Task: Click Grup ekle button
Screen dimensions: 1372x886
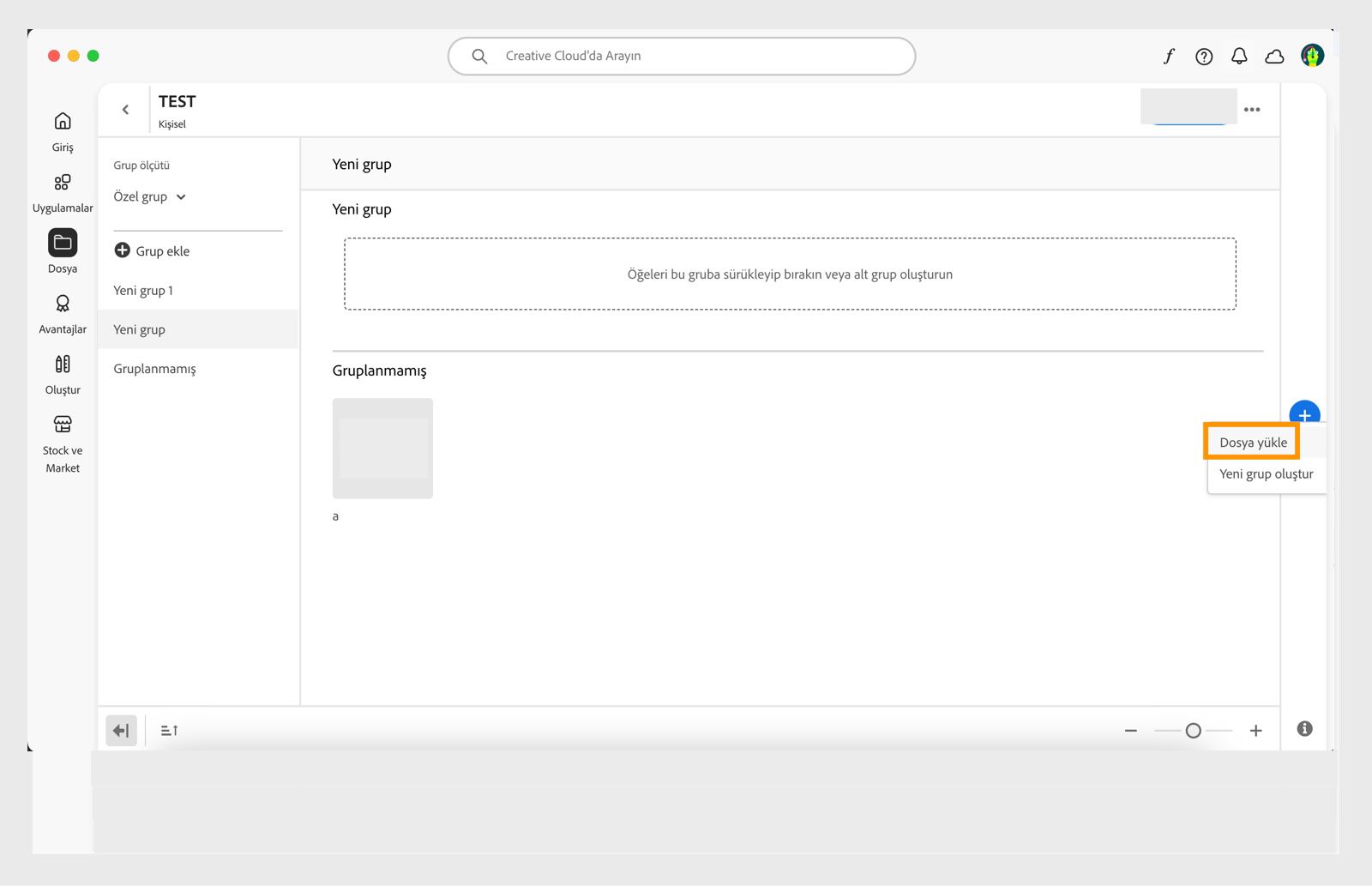Action: point(152,251)
